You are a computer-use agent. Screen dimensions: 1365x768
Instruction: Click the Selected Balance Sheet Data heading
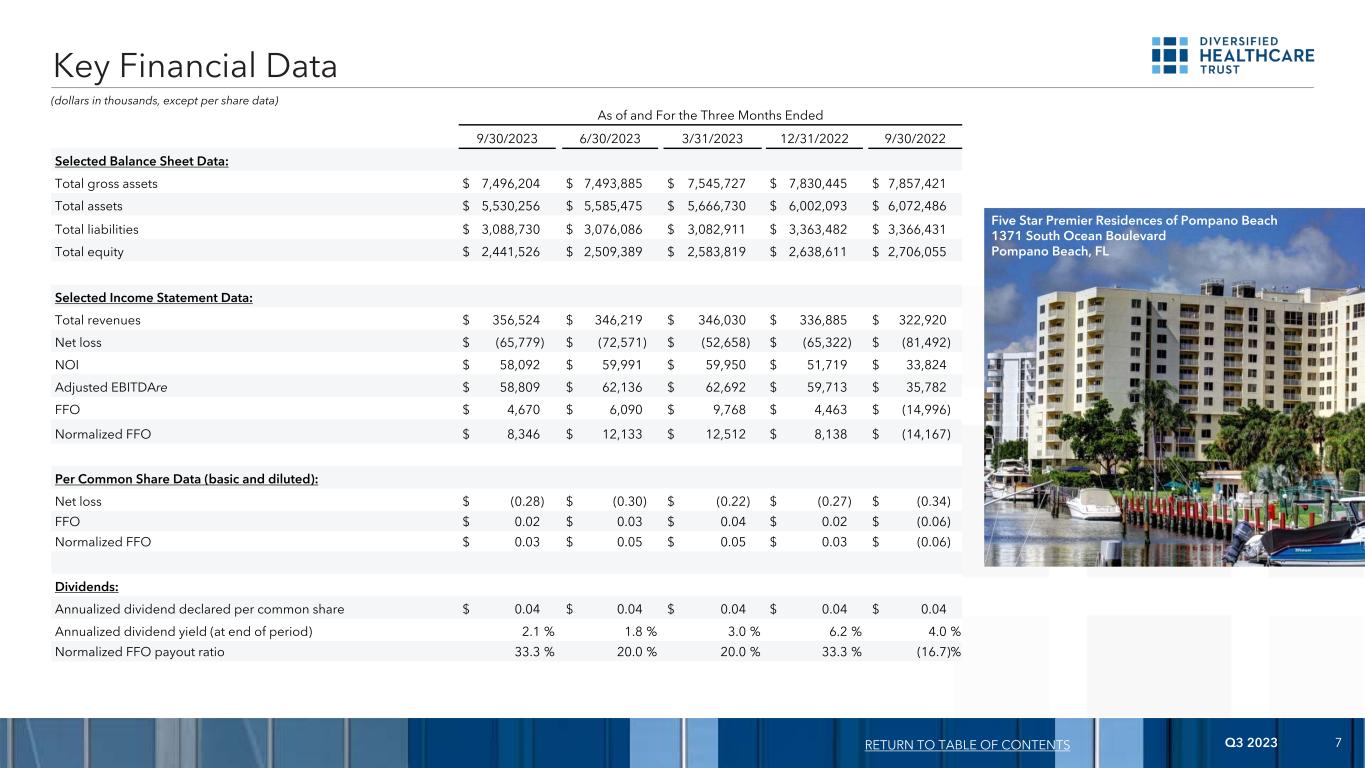pos(141,162)
